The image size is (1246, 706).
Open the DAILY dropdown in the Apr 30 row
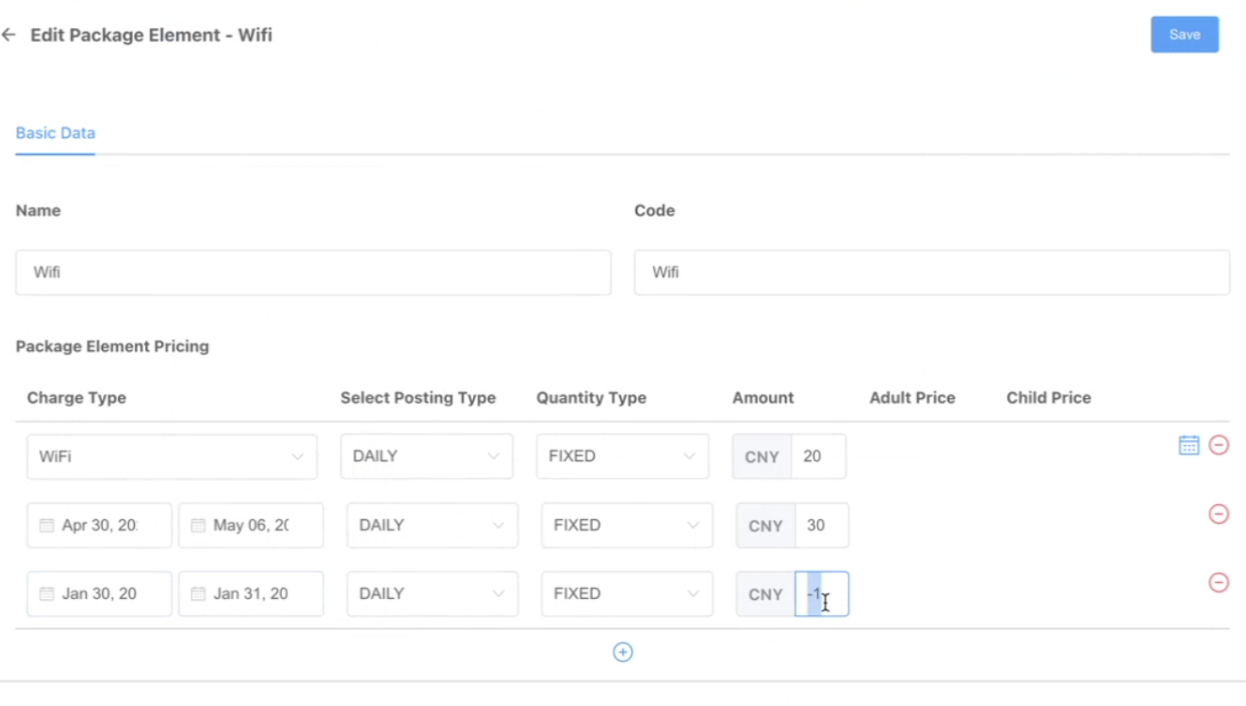[432, 525]
